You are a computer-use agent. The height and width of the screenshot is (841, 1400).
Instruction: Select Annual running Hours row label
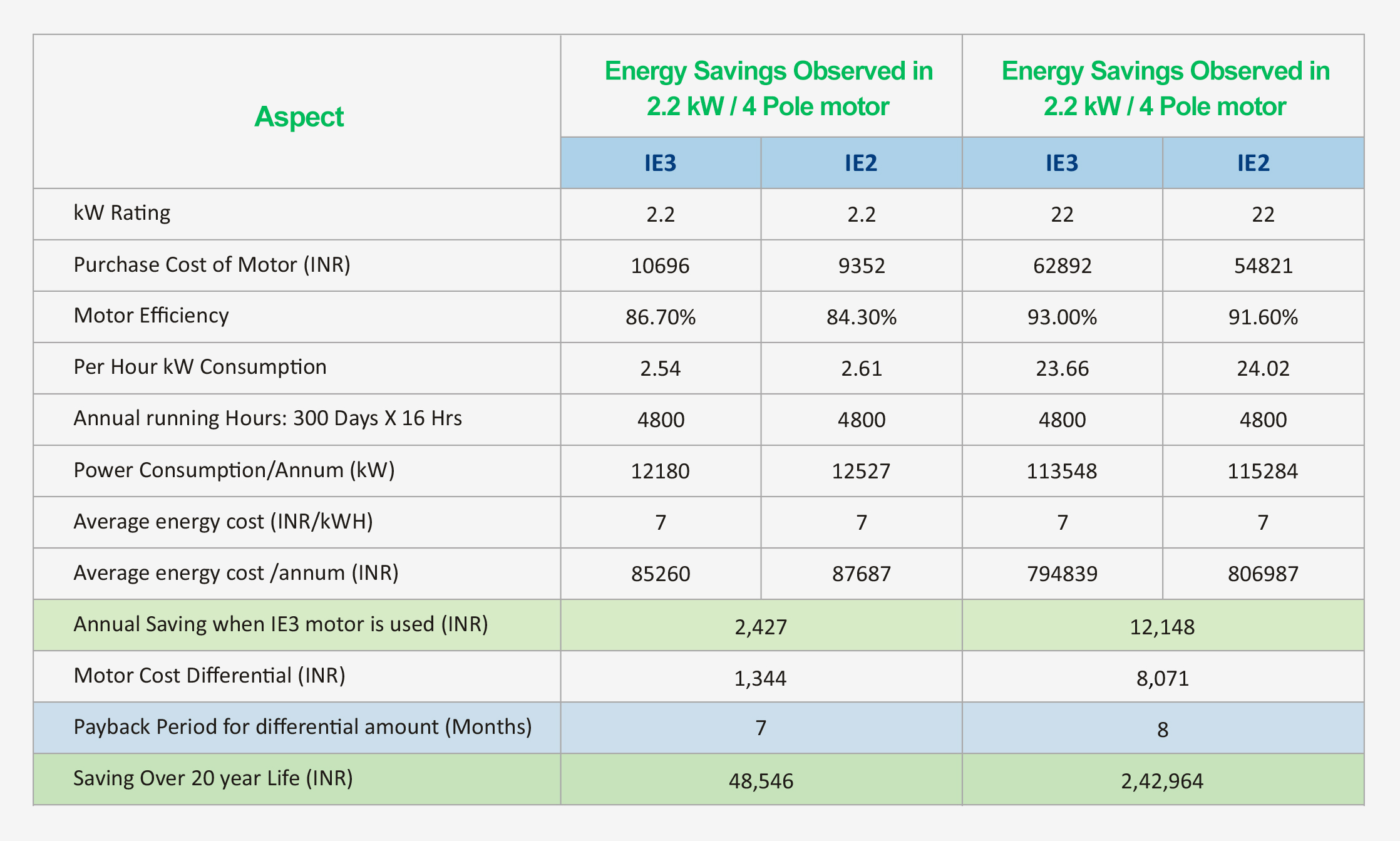pyautogui.click(x=267, y=418)
